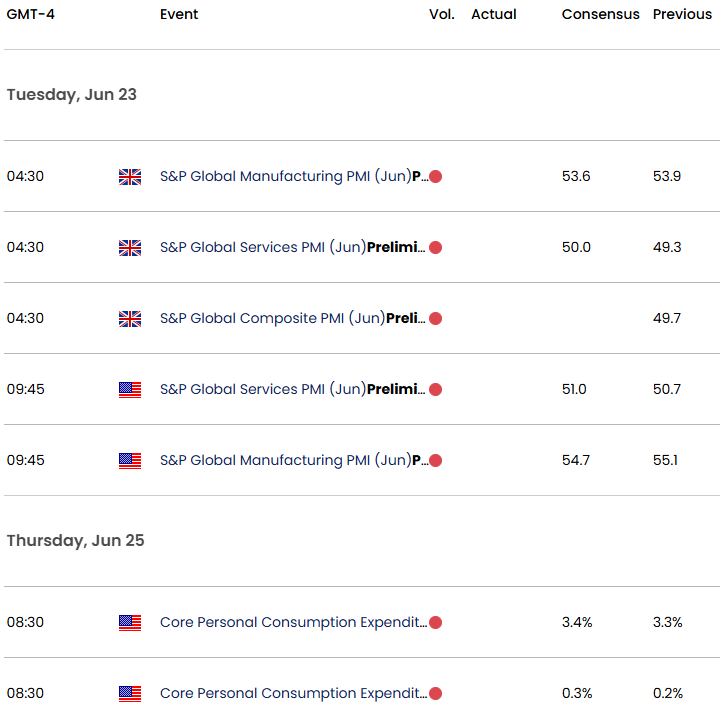Click the Consensus column header
Image resolution: width=720 pixels, height=710 pixels.
click(600, 14)
